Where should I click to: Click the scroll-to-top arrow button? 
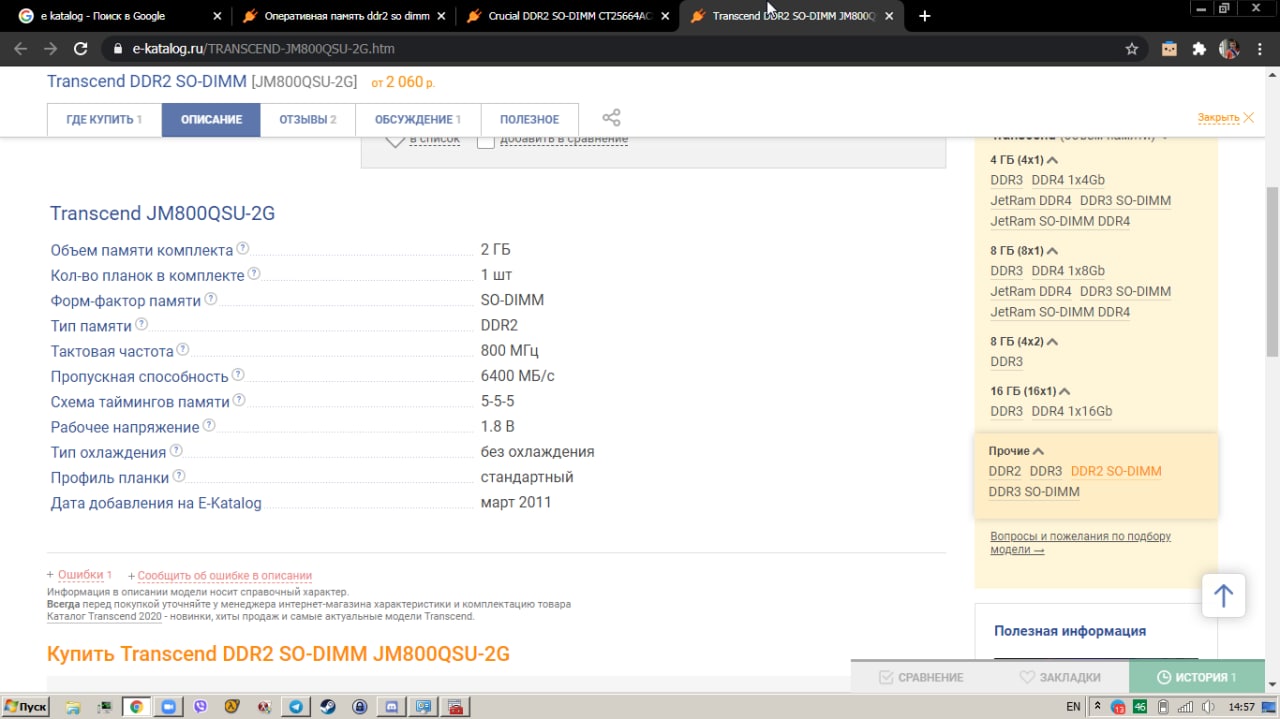pyautogui.click(x=1223, y=597)
